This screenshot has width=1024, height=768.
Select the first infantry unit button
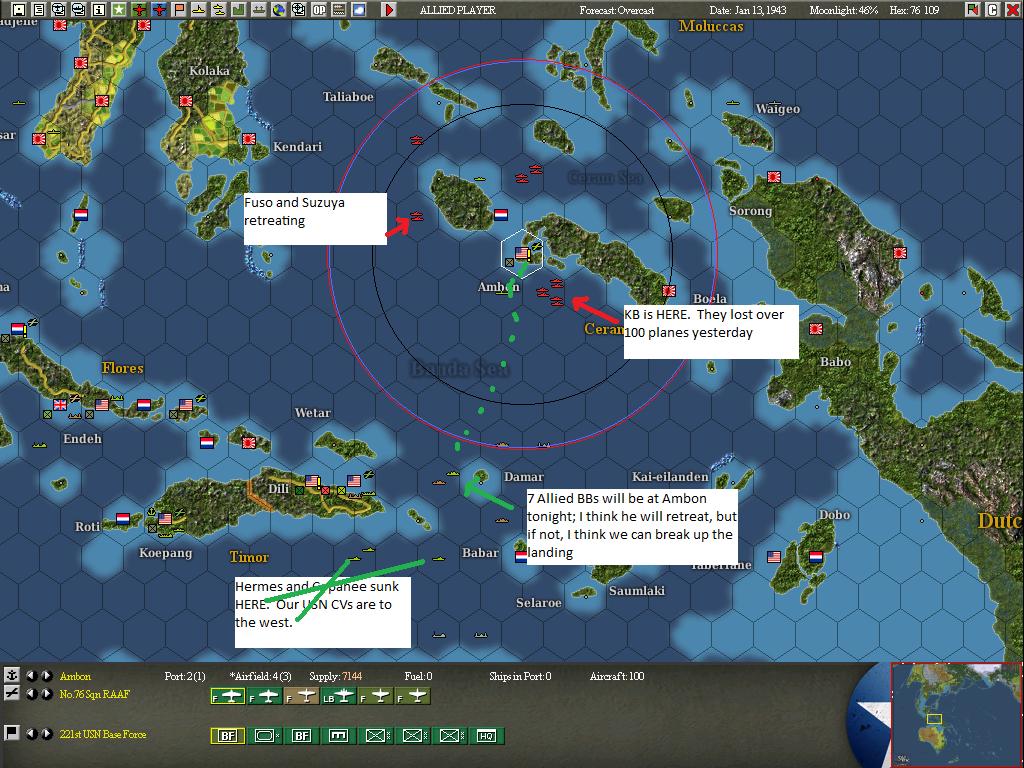tap(376, 736)
